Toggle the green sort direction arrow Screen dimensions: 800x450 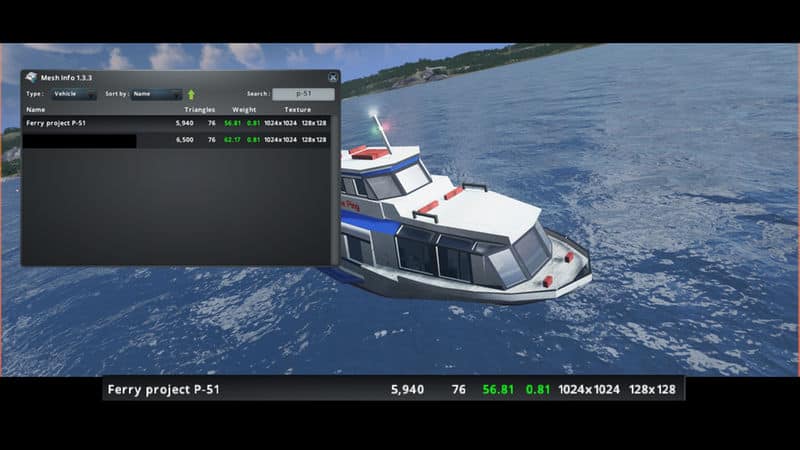(191, 94)
